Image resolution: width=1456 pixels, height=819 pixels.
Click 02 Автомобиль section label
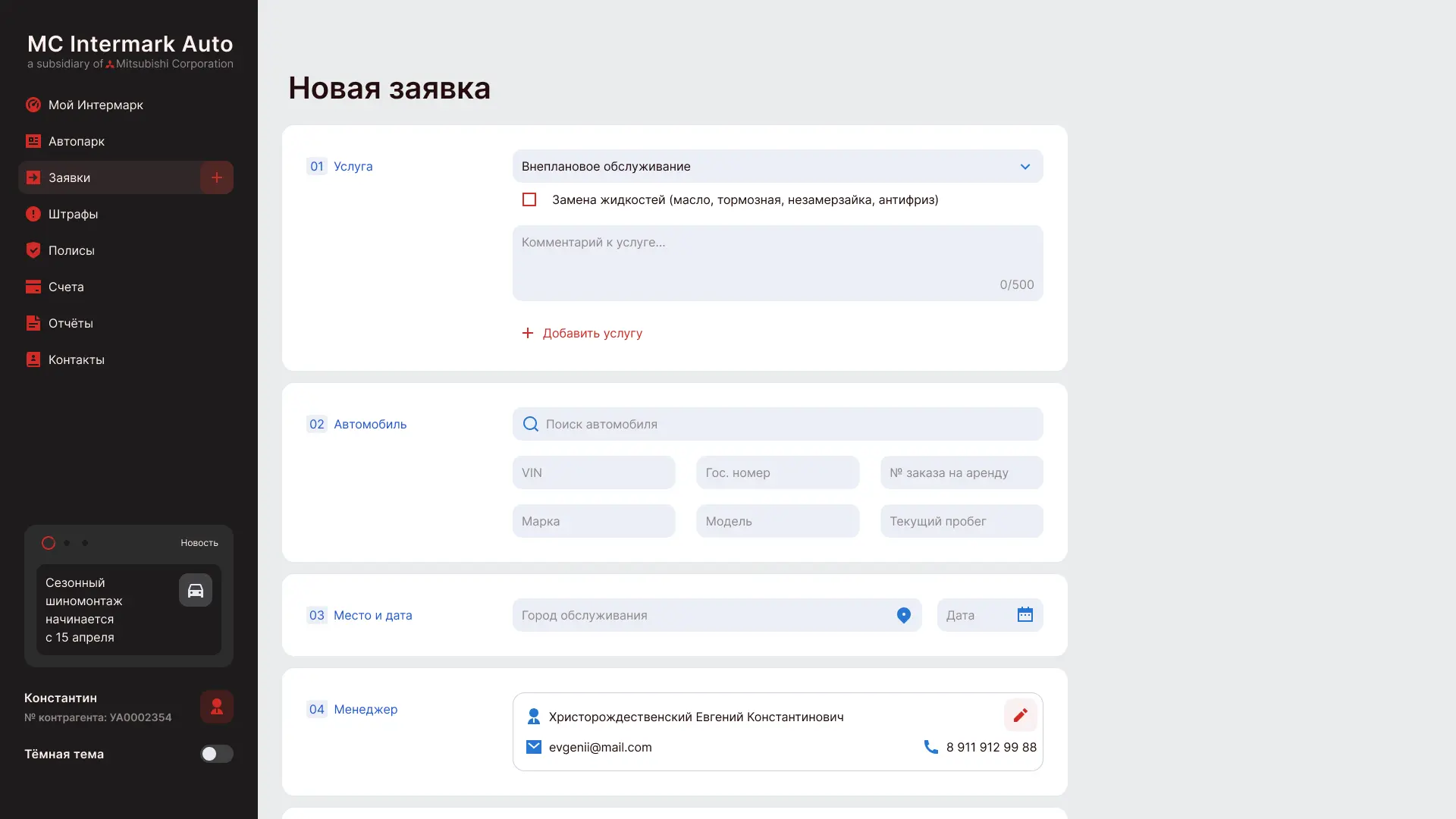coord(356,424)
